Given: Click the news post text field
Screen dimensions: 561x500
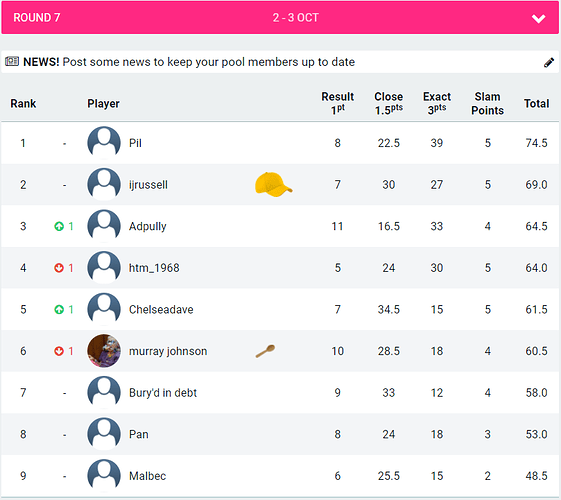Looking at the screenshot, I should tap(280, 62).
